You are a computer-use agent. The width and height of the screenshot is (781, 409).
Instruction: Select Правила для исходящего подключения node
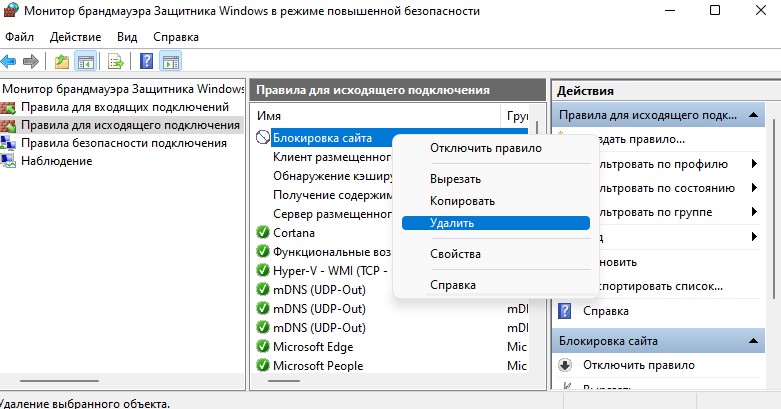(x=130, y=125)
